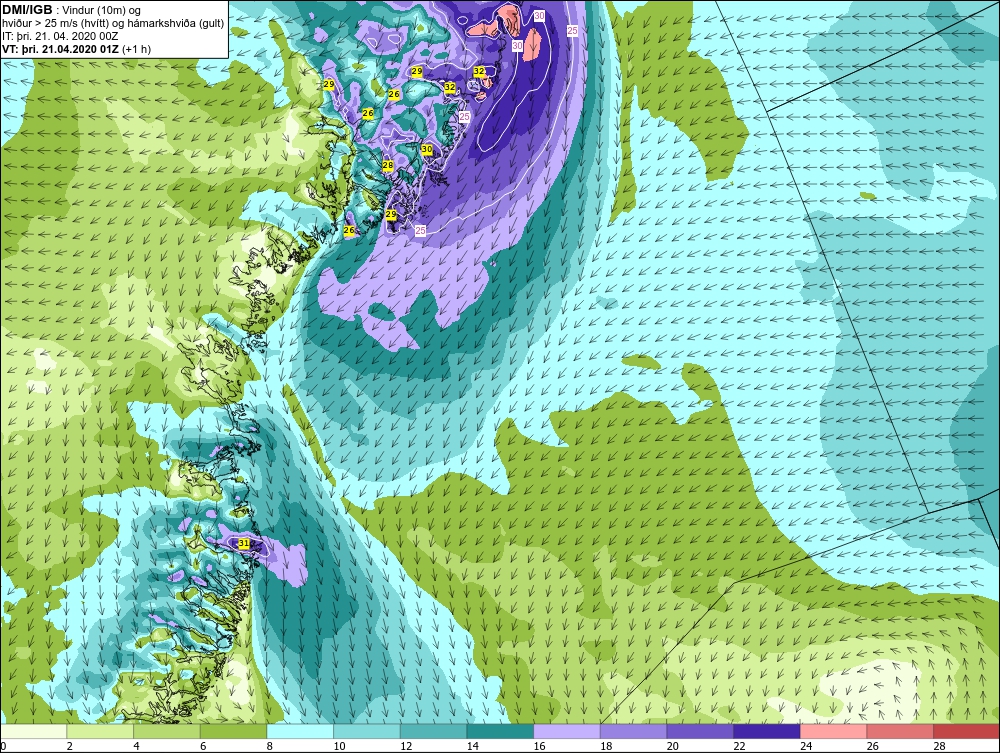The height and width of the screenshot is (753, 1000).
Task: Pick the 16–18 m/s lavender segment
Action: tap(566, 731)
